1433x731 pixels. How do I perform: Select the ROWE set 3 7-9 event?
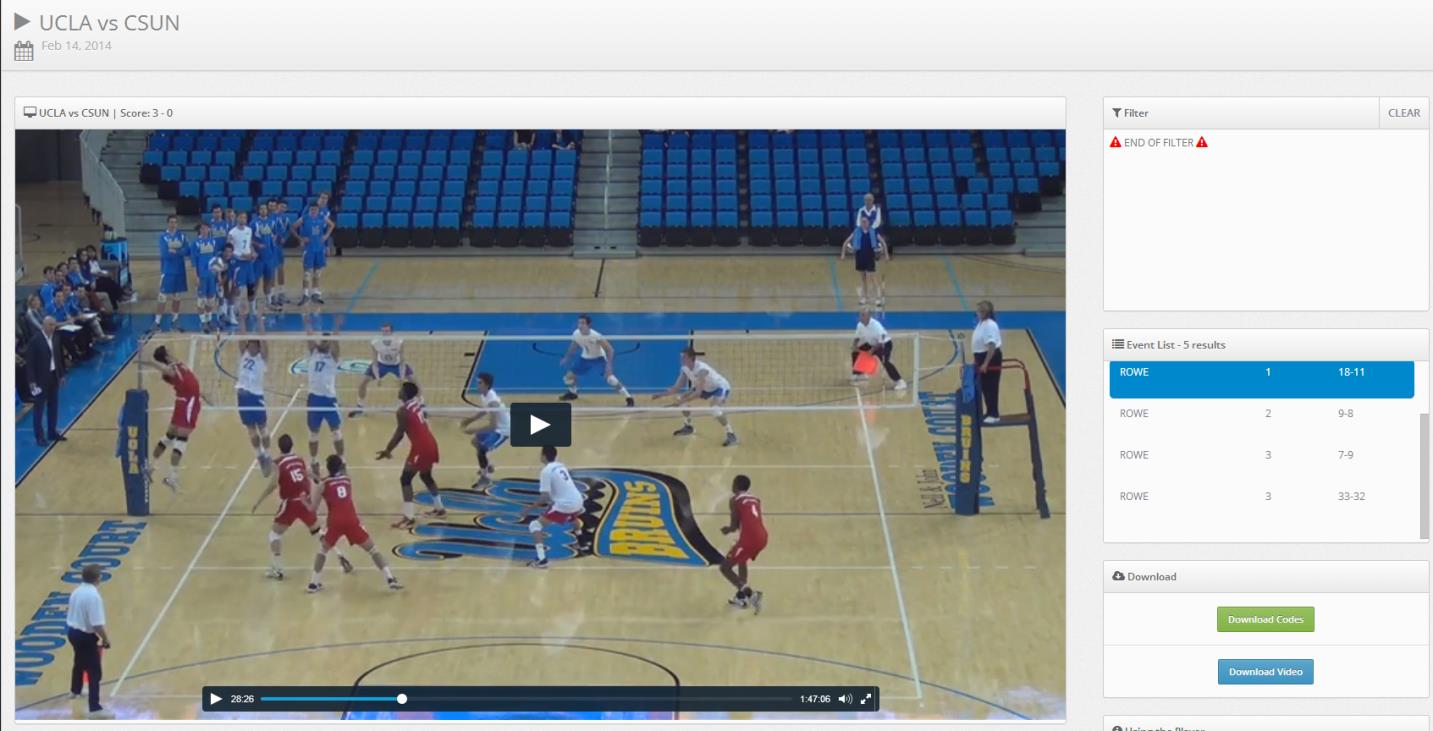click(1262, 455)
